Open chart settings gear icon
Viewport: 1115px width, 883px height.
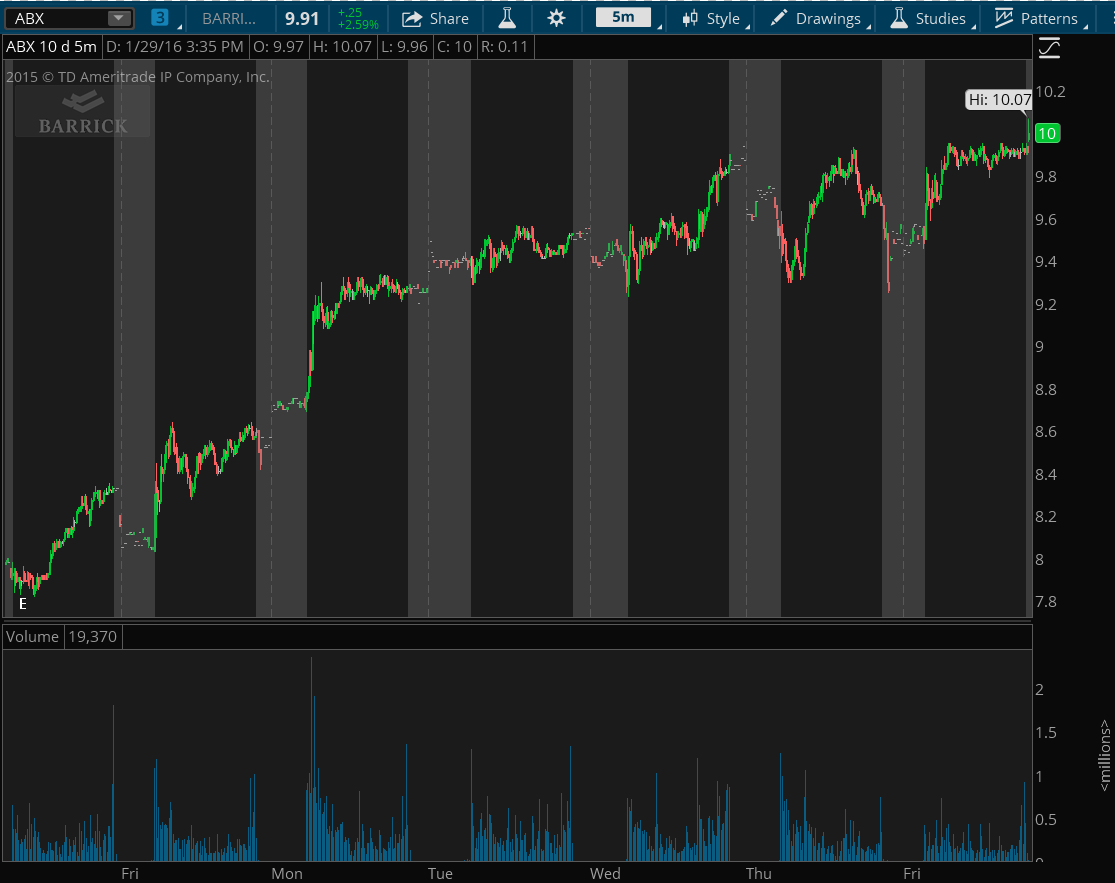[x=556, y=18]
